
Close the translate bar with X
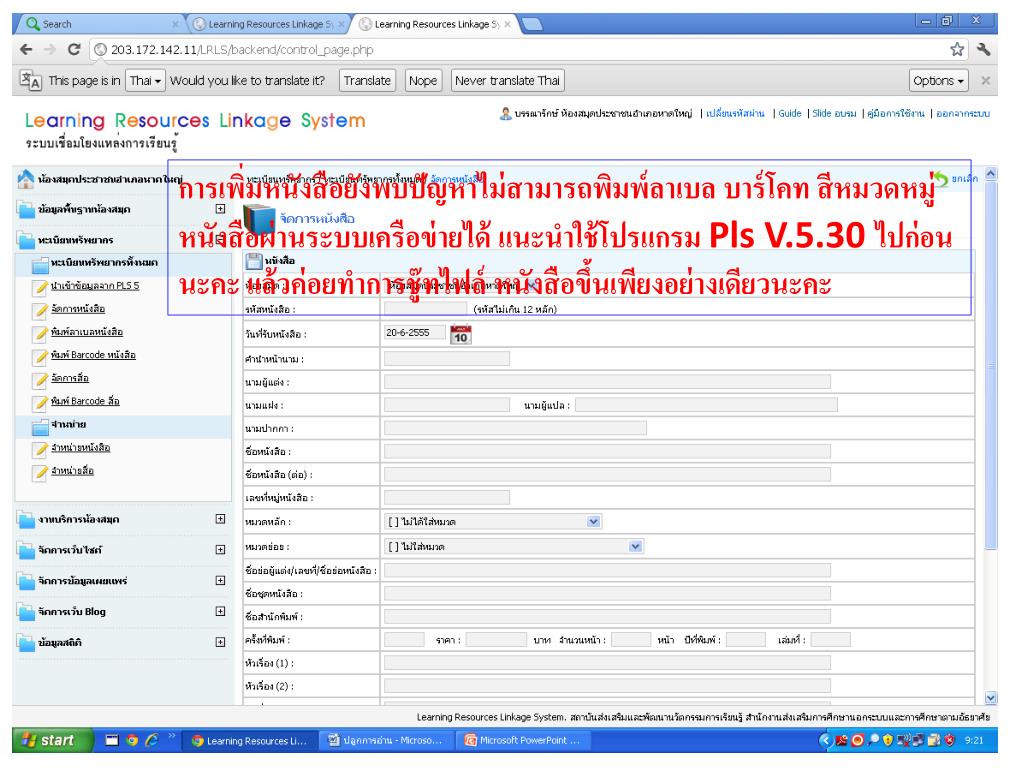point(985,80)
